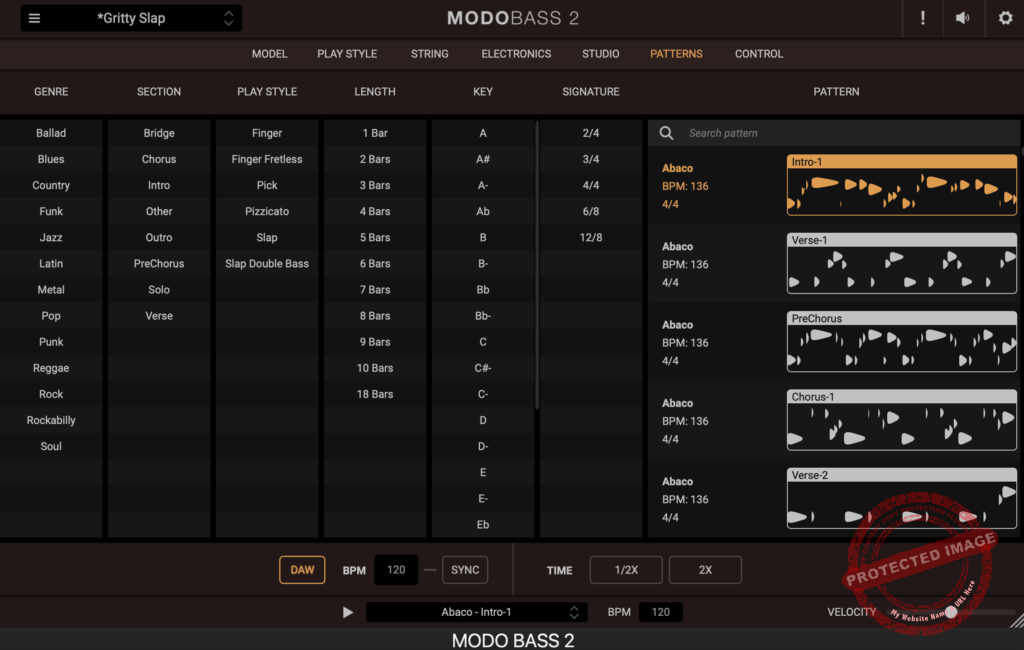Select the Country genre
The image size is (1024, 650).
51,186
